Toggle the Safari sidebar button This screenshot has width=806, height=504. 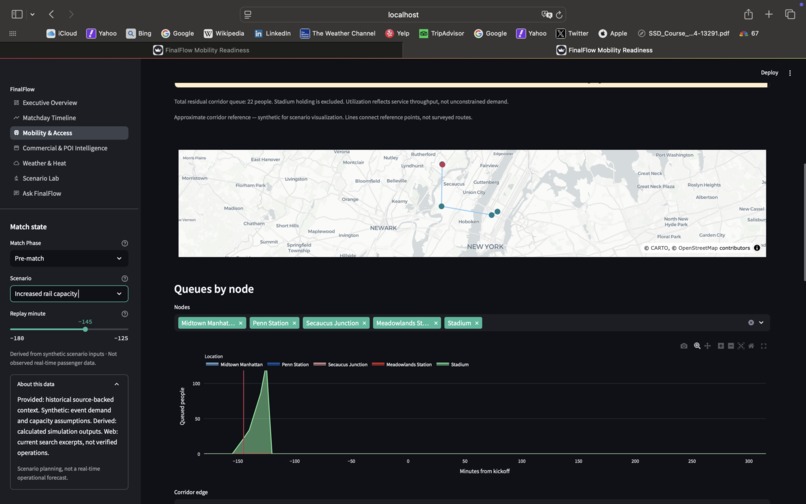click(17, 14)
